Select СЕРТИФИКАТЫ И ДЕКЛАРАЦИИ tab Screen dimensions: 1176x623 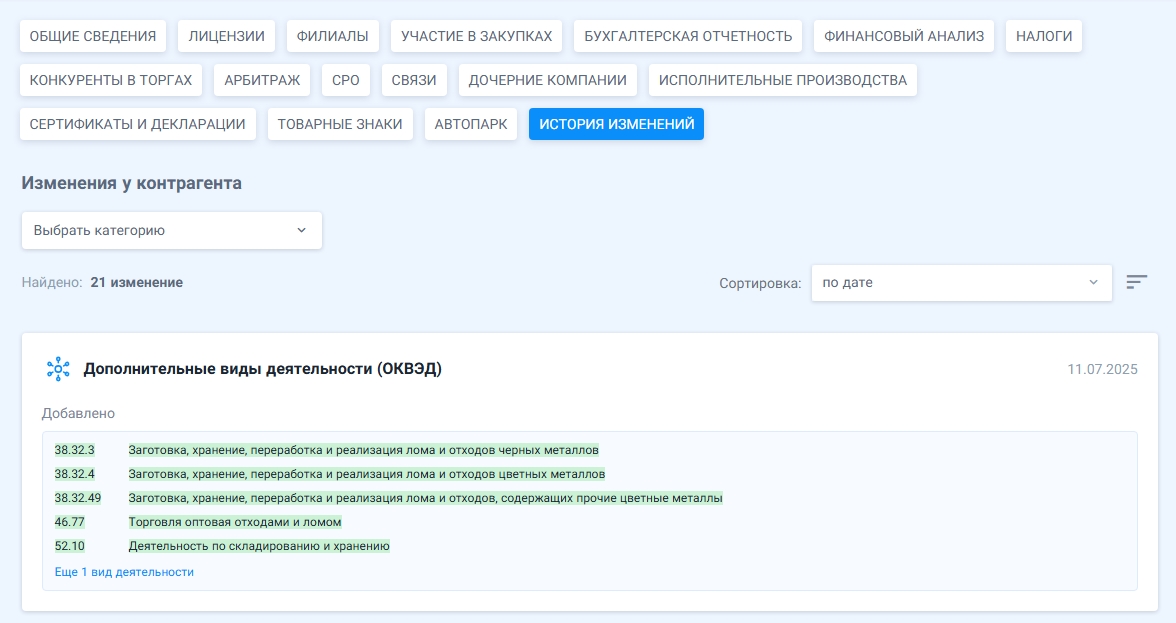click(x=137, y=124)
